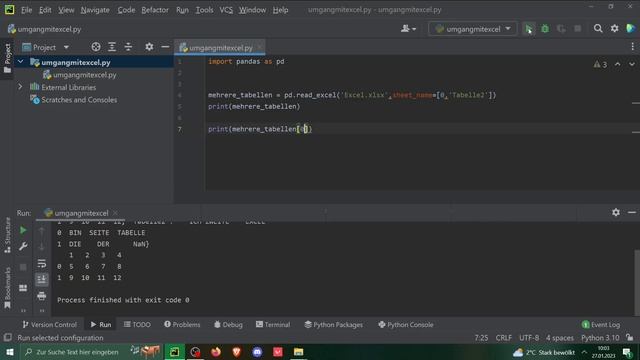Open the Event Log

(x=601, y=324)
